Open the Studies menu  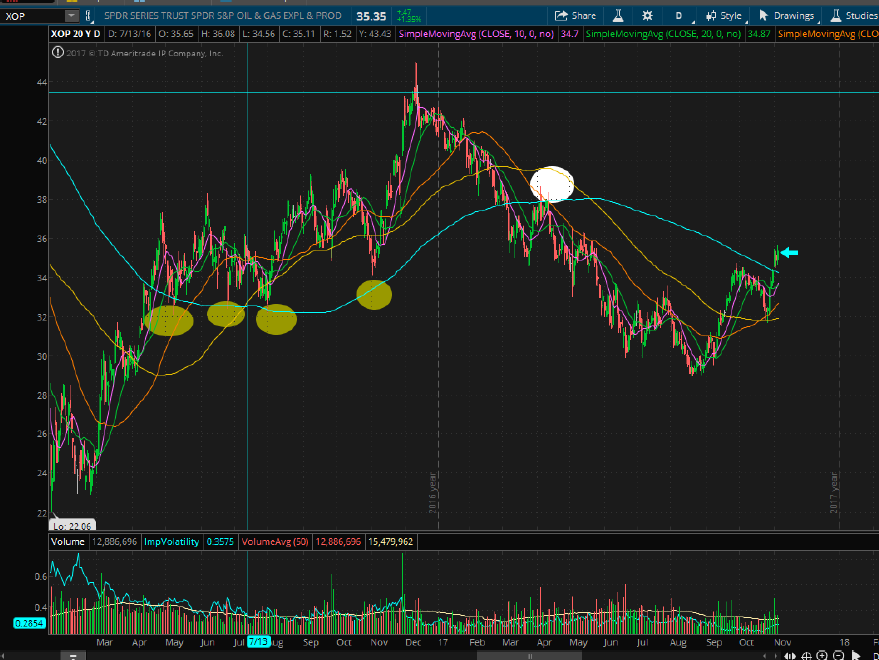854,16
